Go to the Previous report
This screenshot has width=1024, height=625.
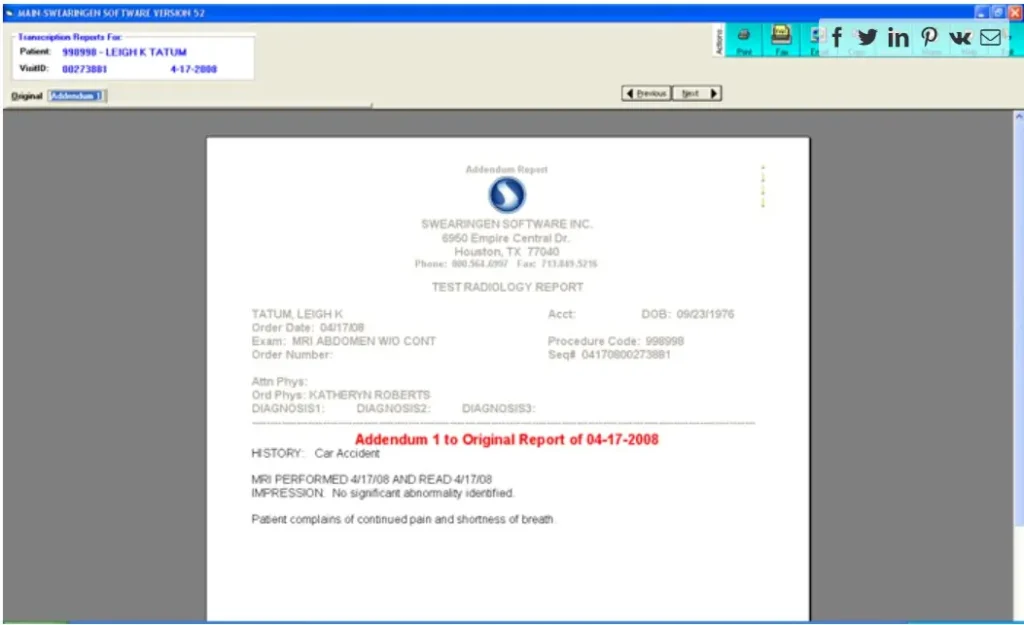[x=646, y=93]
